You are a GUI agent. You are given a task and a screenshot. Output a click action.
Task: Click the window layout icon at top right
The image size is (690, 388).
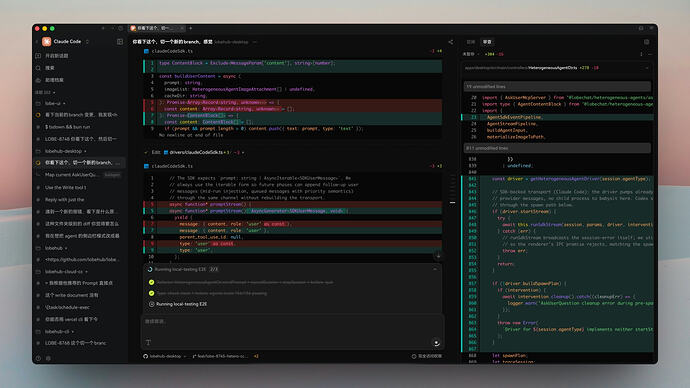(641, 28)
